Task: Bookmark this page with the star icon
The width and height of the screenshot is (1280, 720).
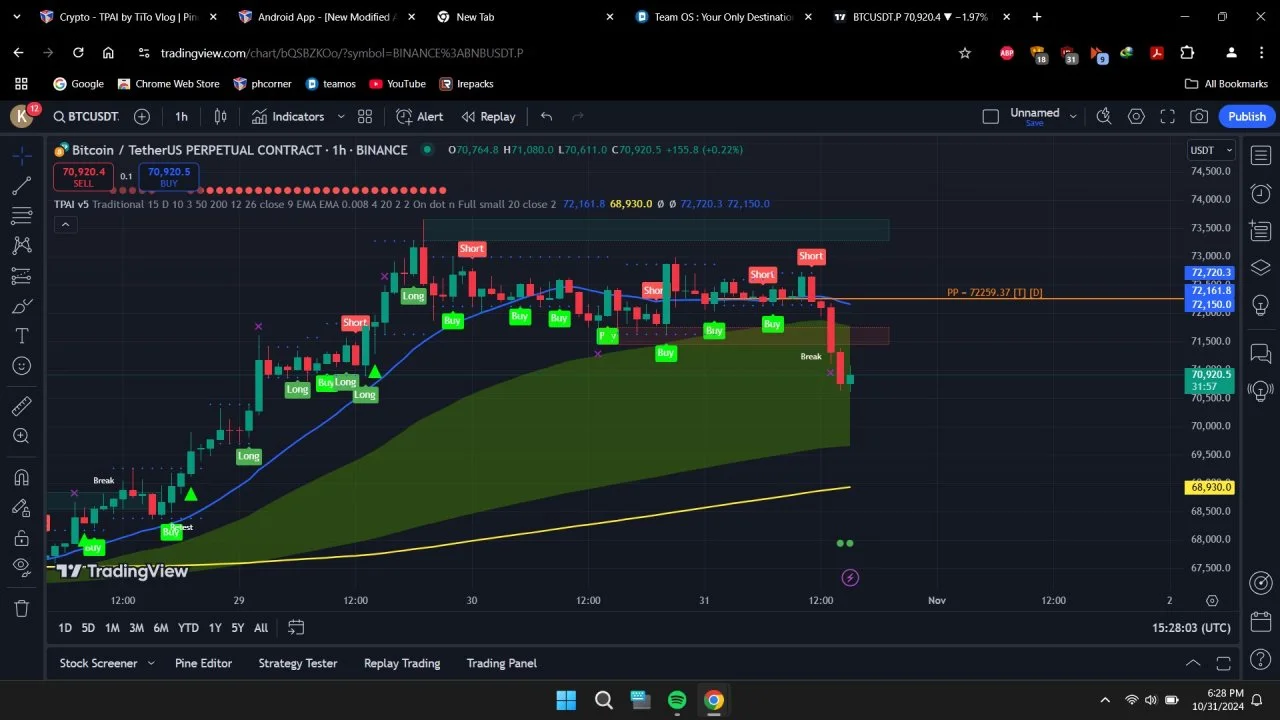Action: [965, 53]
